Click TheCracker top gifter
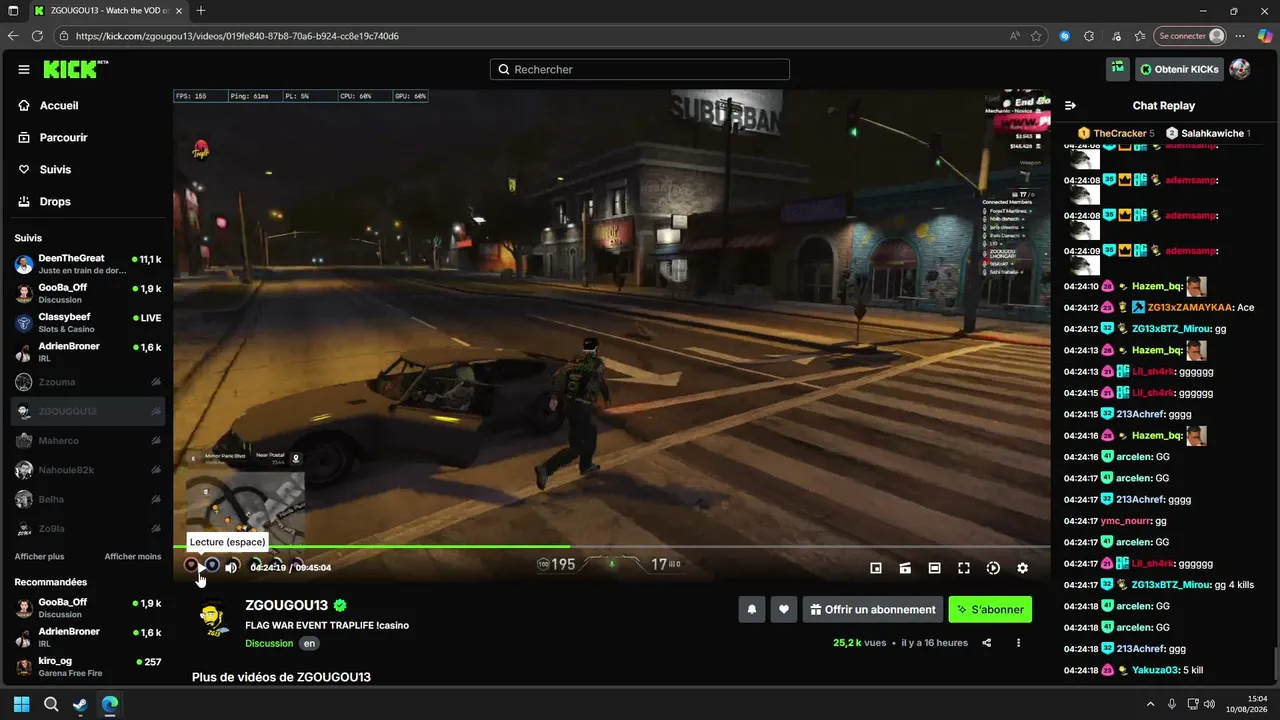This screenshot has height=720, width=1280. point(1120,133)
